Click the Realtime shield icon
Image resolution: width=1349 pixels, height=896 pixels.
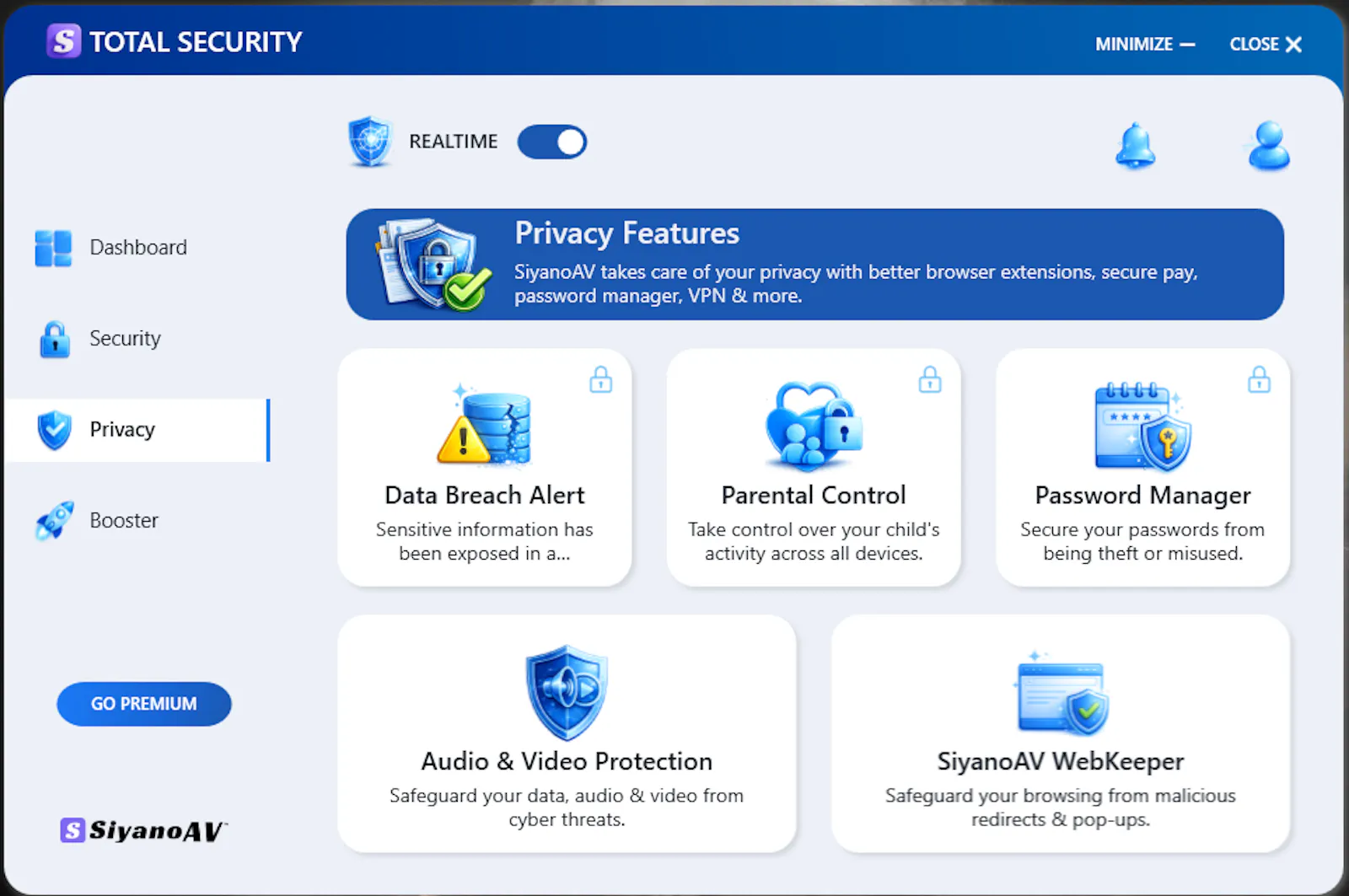[369, 142]
